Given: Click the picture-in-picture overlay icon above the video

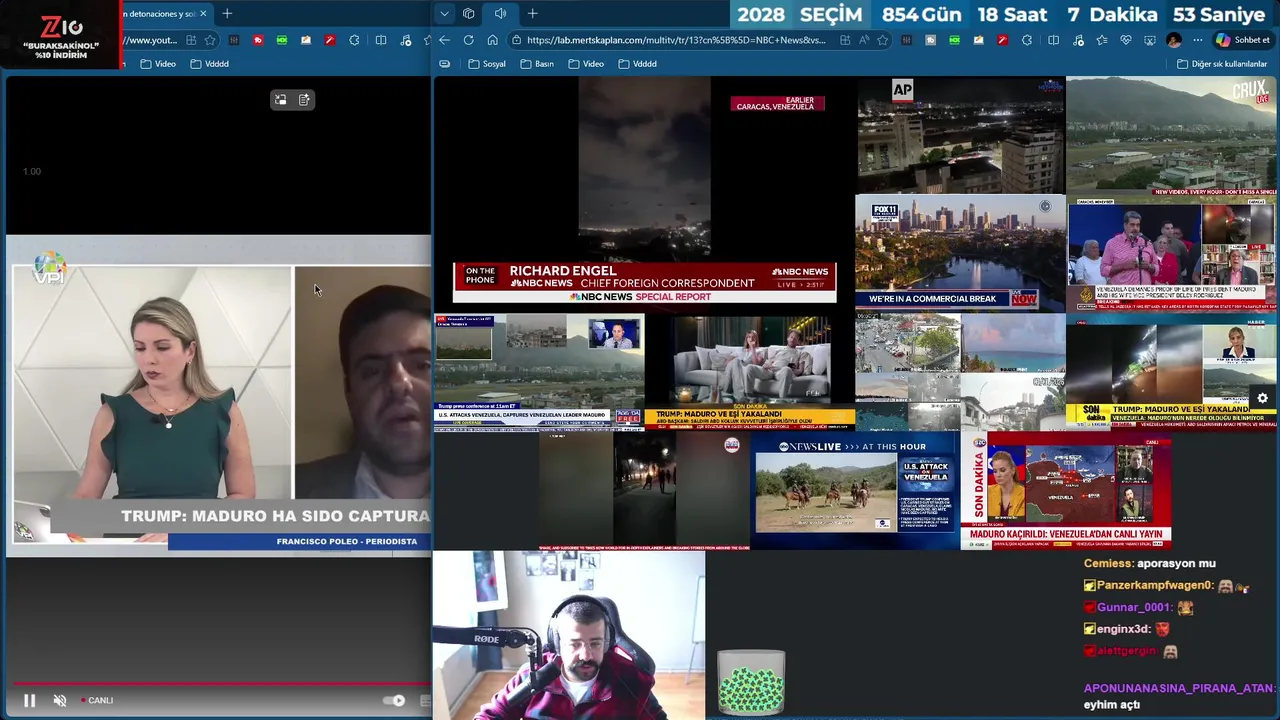Looking at the screenshot, I should tap(281, 99).
